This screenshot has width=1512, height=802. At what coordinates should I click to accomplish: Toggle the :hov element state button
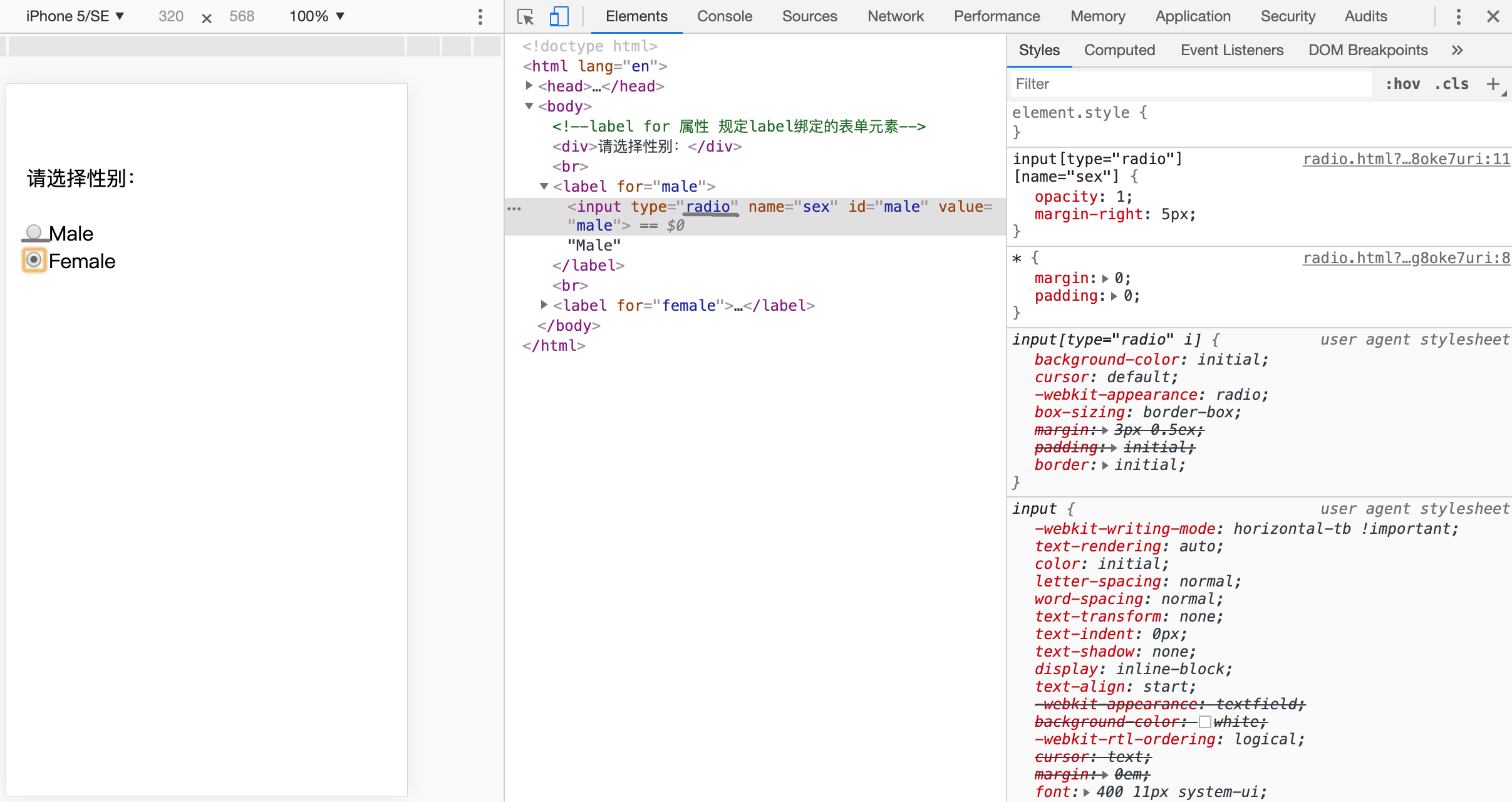click(x=1402, y=84)
